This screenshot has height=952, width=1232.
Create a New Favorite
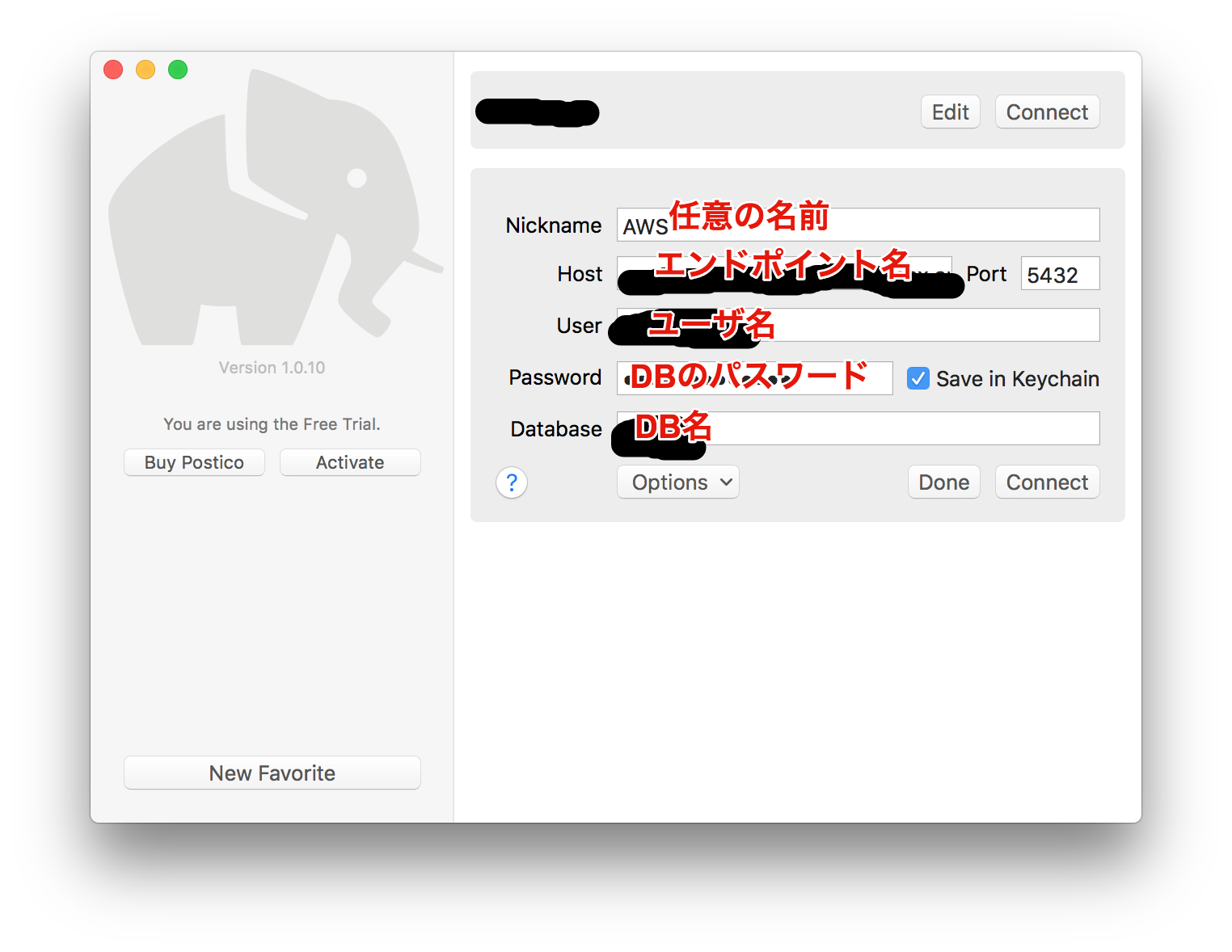pyautogui.click(x=272, y=773)
